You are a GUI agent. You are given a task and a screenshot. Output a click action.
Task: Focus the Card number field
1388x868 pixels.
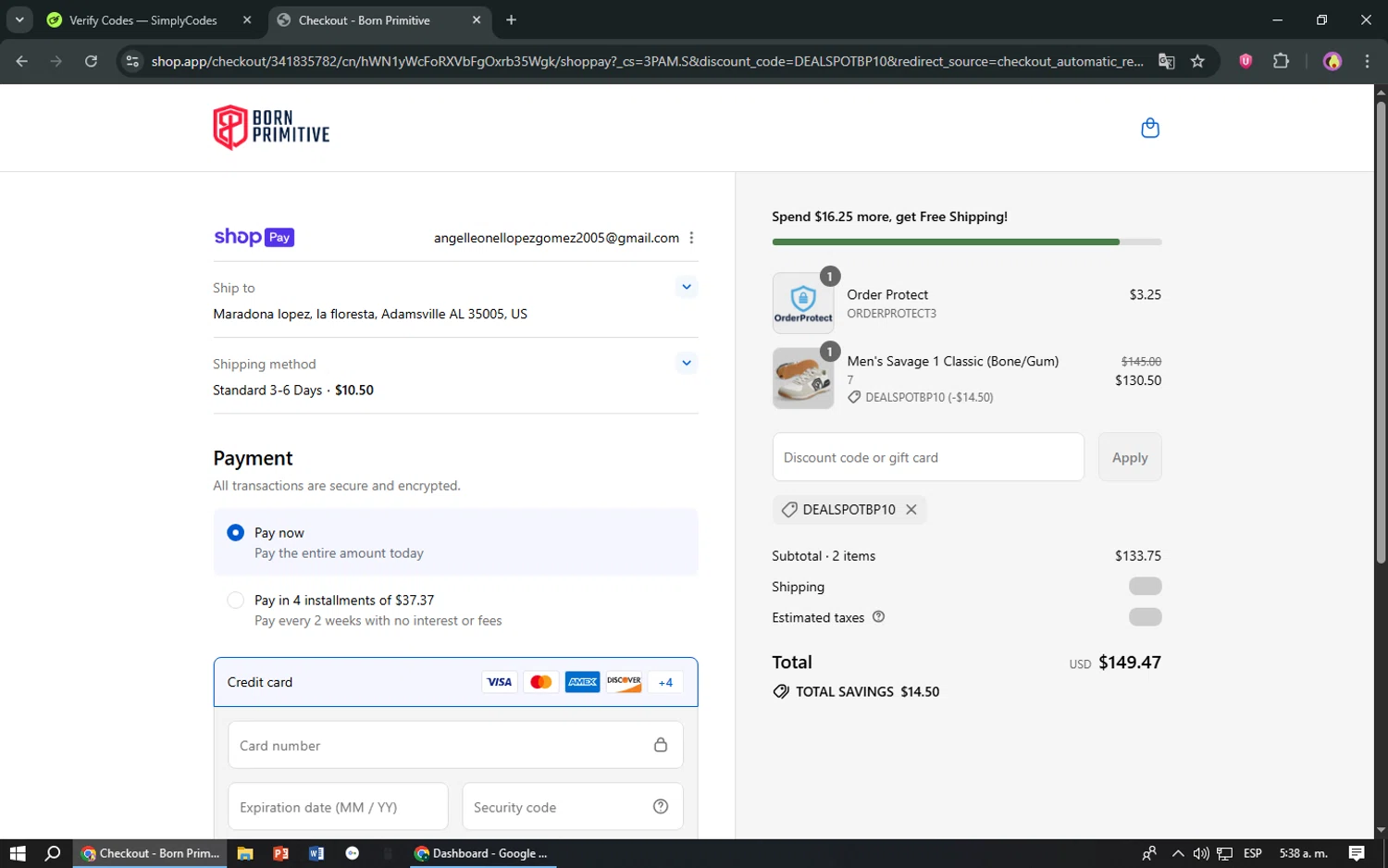click(x=455, y=745)
